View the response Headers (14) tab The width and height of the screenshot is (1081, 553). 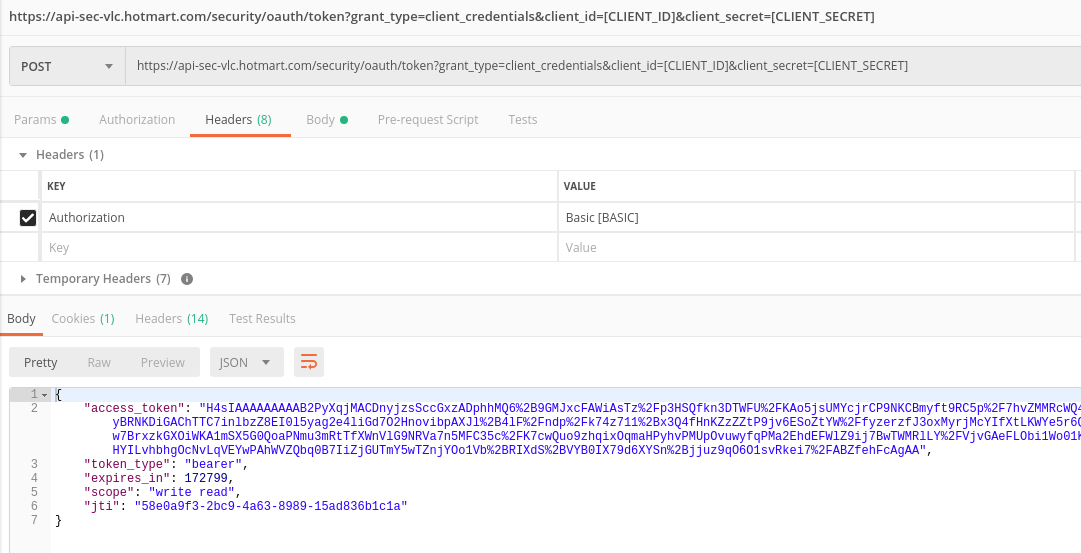(x=171, y=318)
